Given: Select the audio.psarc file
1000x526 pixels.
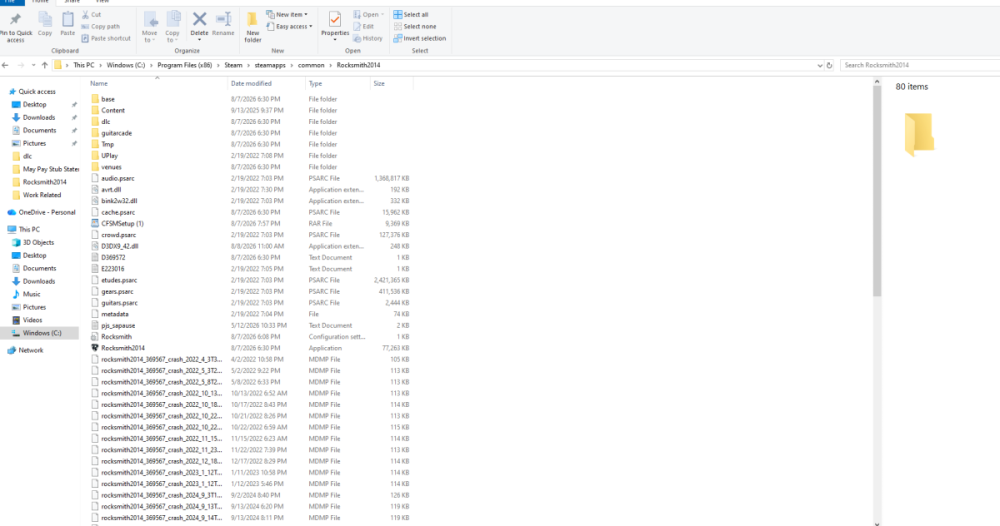Looking at the screenshot, I should click(x=117, y=179).
